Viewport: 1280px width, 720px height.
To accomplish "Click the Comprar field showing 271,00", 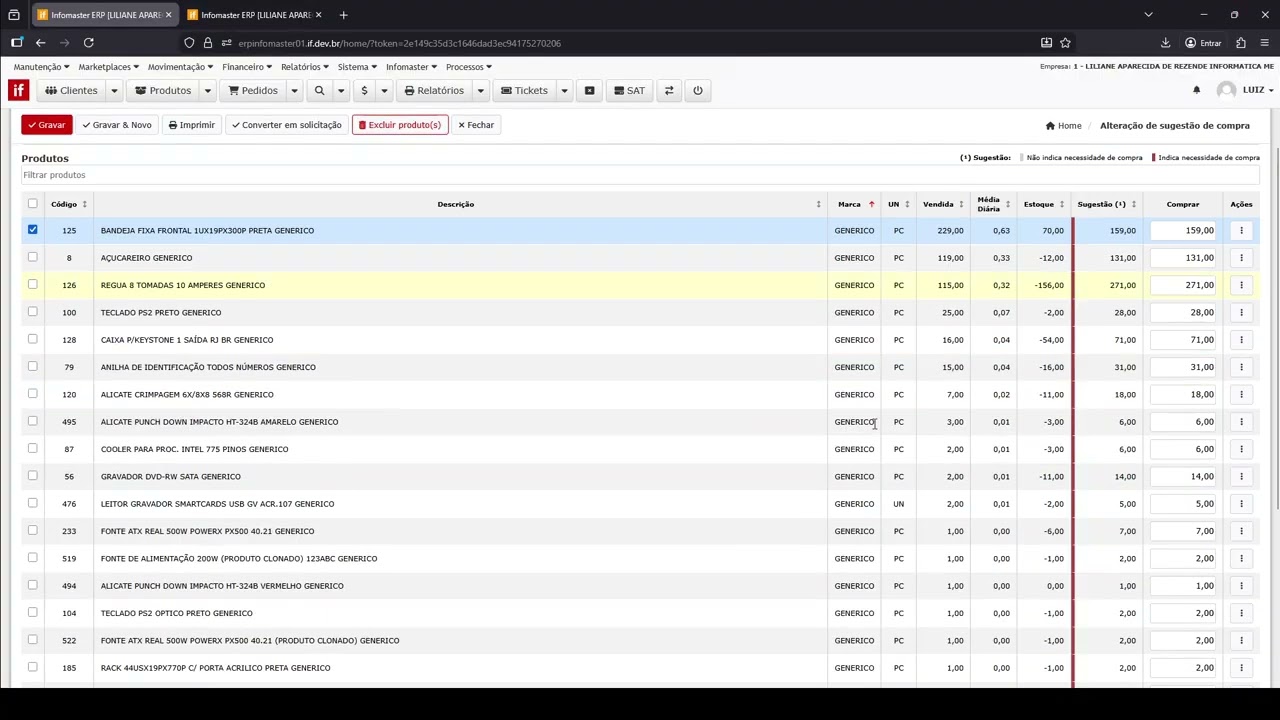I will (1183, 285).
